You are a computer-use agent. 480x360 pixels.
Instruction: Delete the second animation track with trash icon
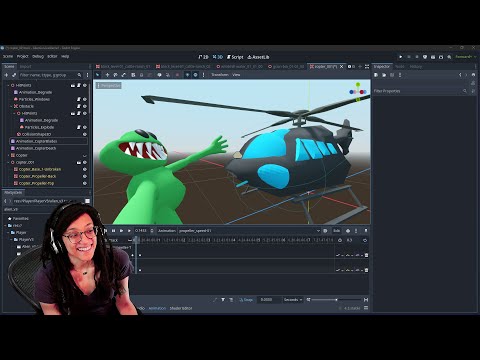coord(366,270)
